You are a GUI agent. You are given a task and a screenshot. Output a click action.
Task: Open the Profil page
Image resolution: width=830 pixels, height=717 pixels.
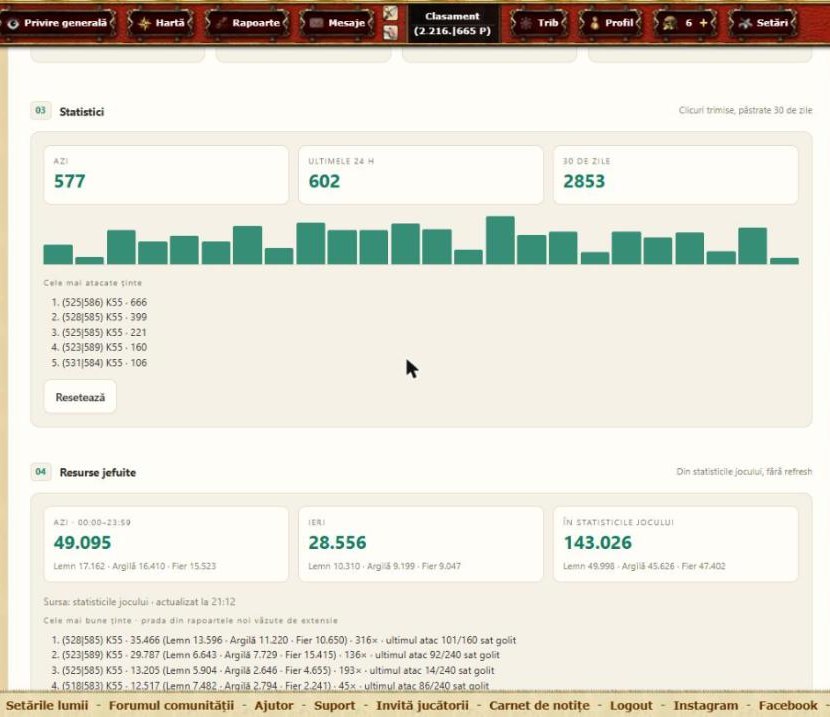[x=610, y=23]
